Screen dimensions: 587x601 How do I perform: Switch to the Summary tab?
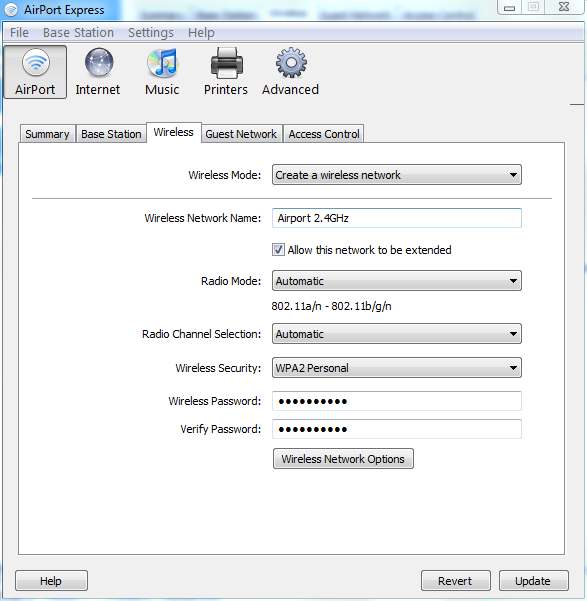point(47,134)
